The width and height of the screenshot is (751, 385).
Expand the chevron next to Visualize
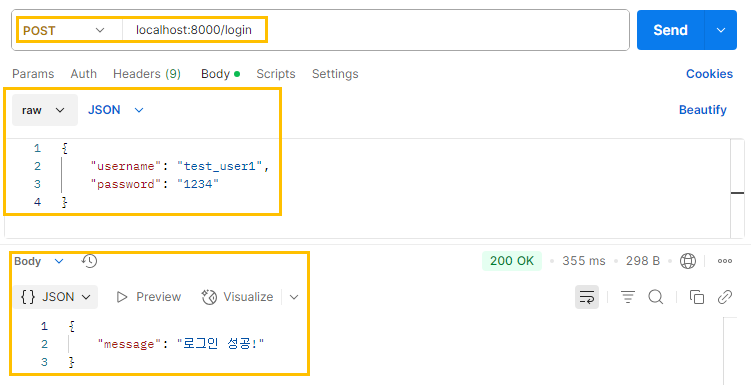(x=294, y=297)
